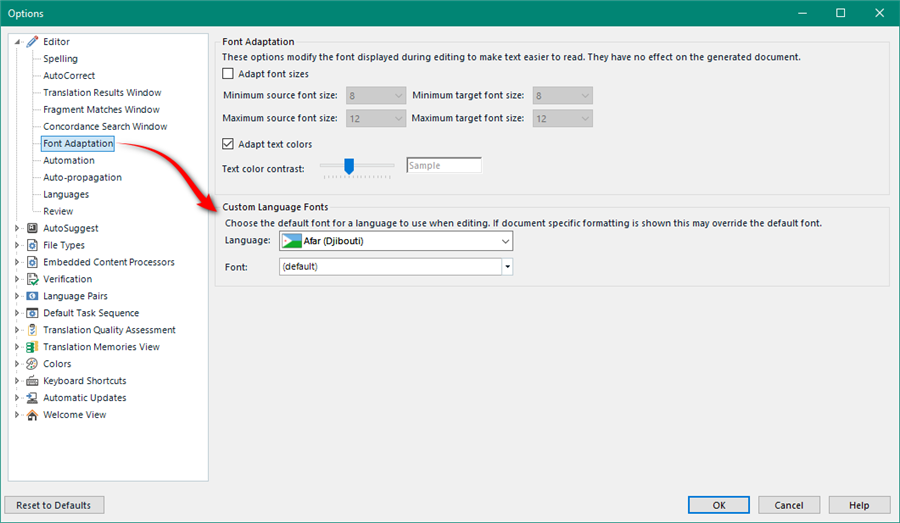Click the File Types icon
Viewport: 900px width, 523px height.
[32, 245]
